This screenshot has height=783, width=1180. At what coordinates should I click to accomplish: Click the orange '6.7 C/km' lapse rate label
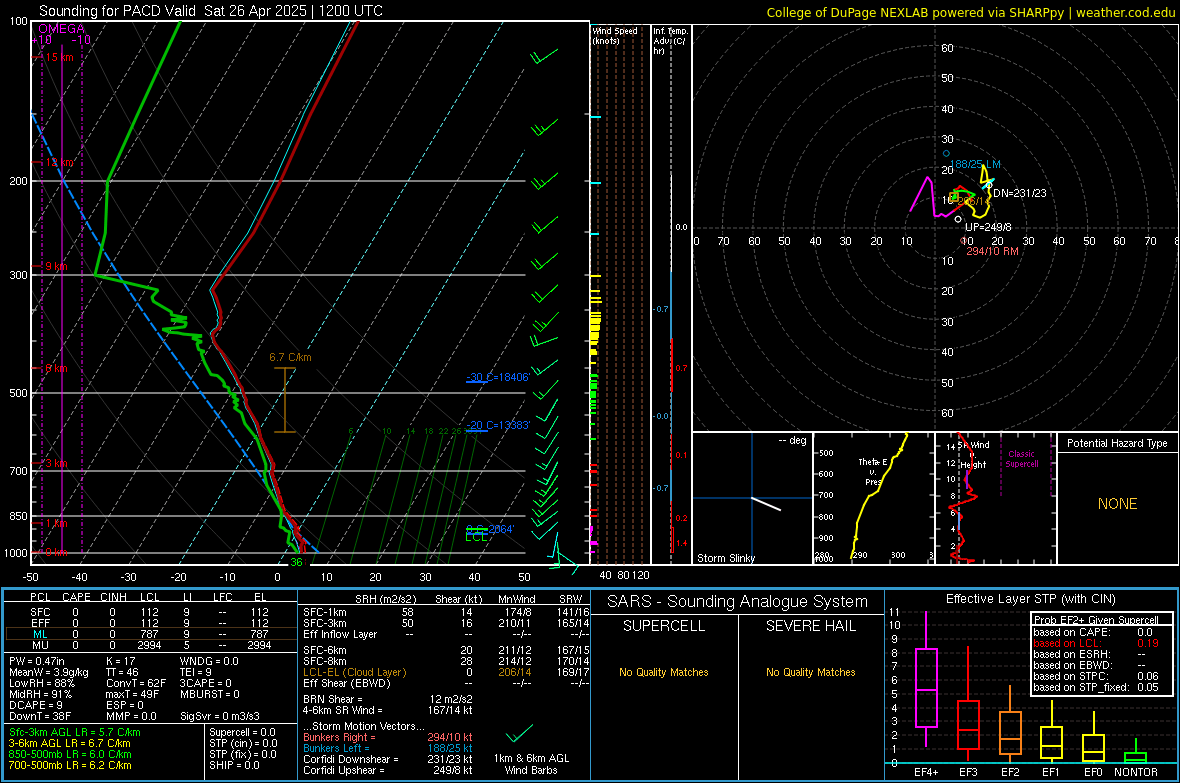(x=290, y=358)
